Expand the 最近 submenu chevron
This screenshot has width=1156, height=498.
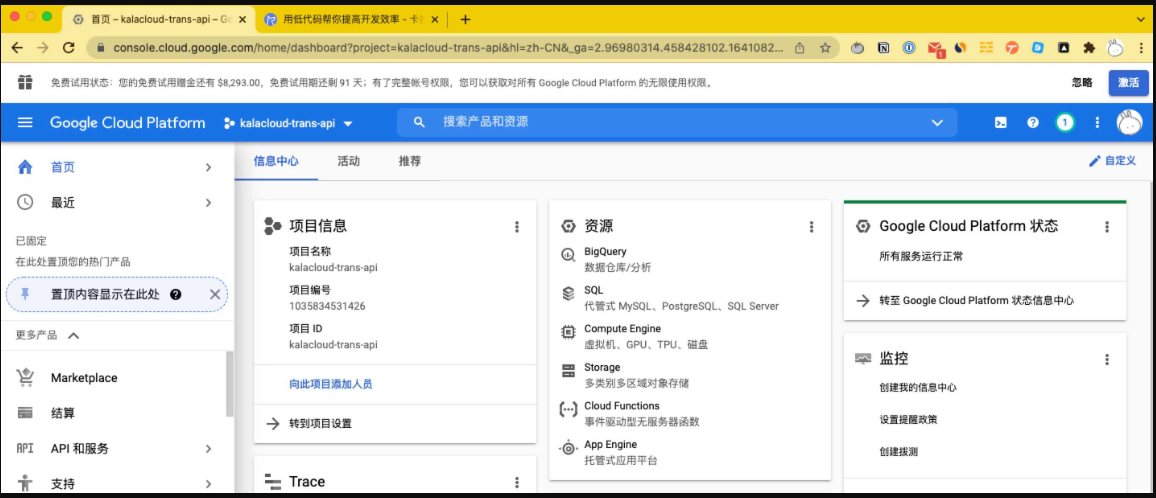click(208, 202)
